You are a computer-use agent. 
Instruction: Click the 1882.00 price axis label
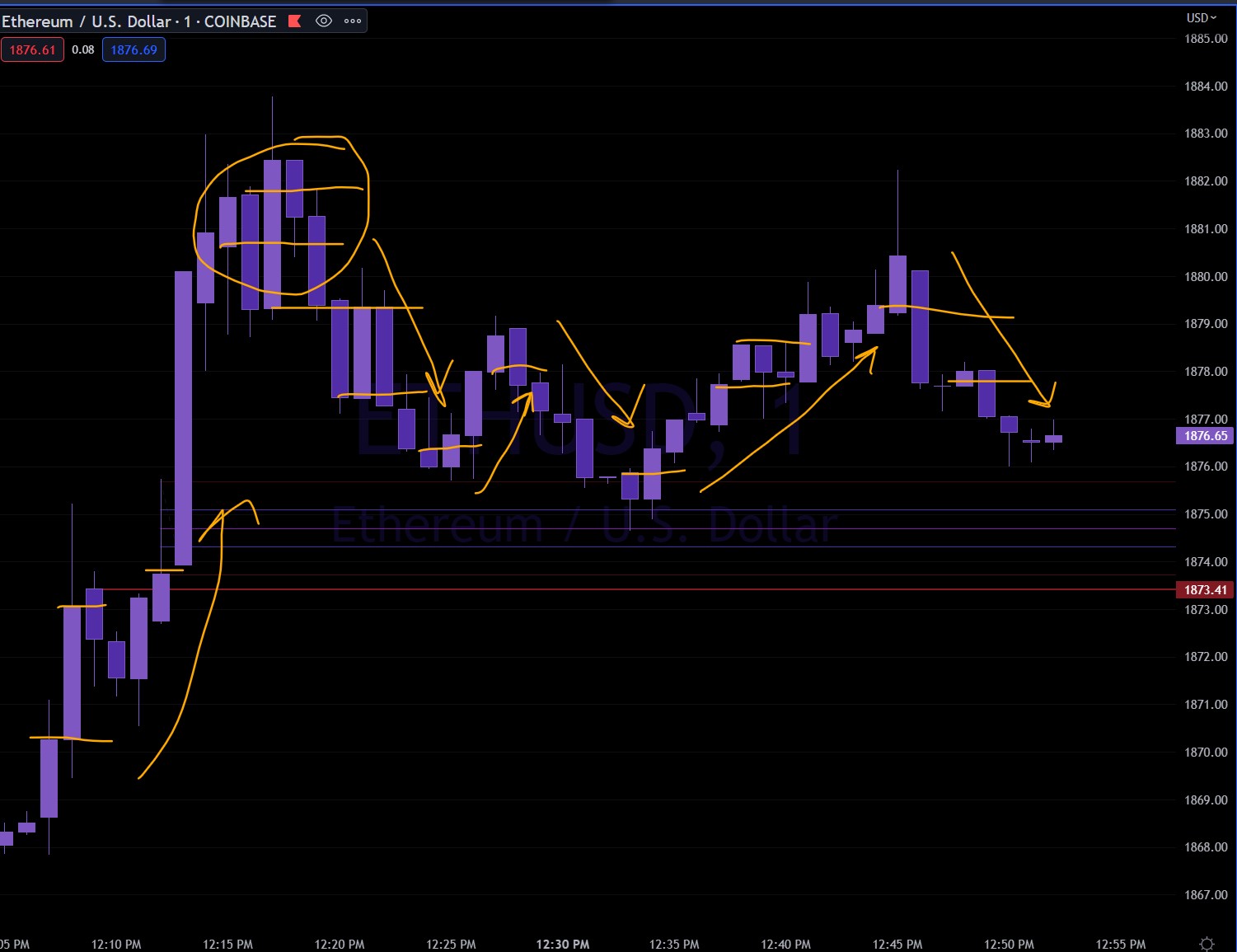click(x=1206, y=181)
